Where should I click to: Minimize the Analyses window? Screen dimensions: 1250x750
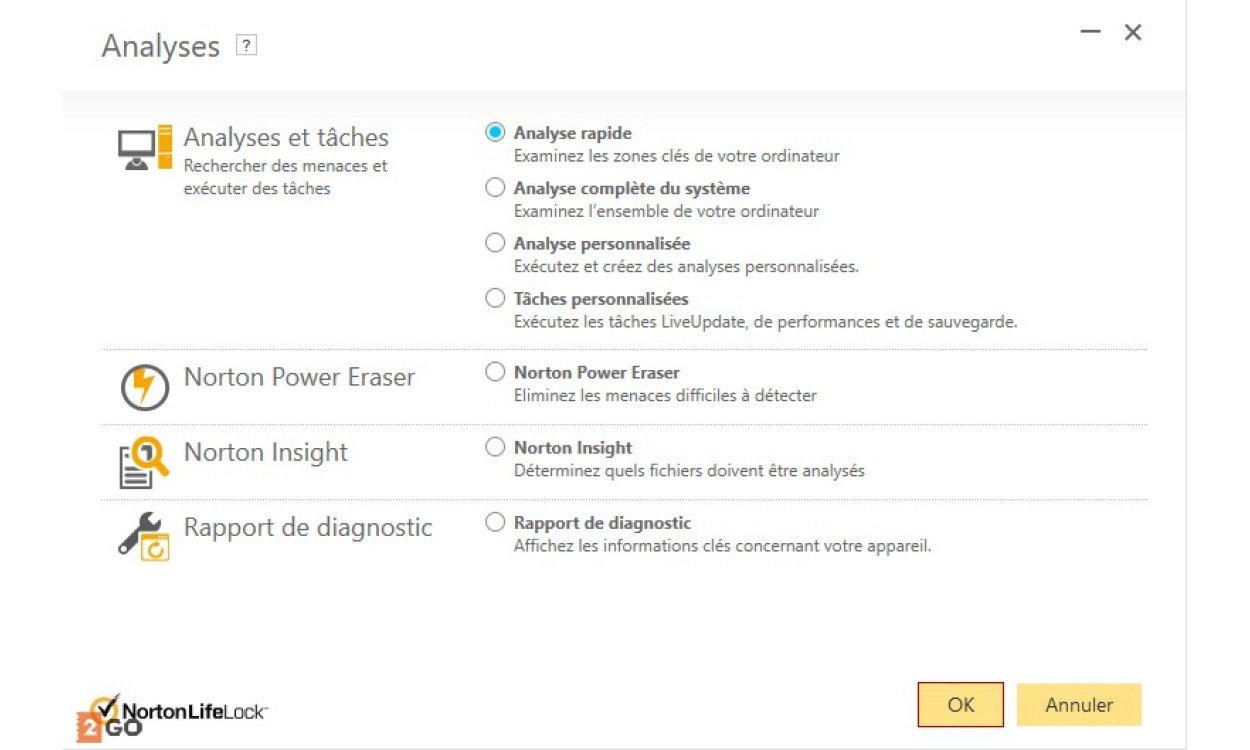click(x=1090, y=33)
